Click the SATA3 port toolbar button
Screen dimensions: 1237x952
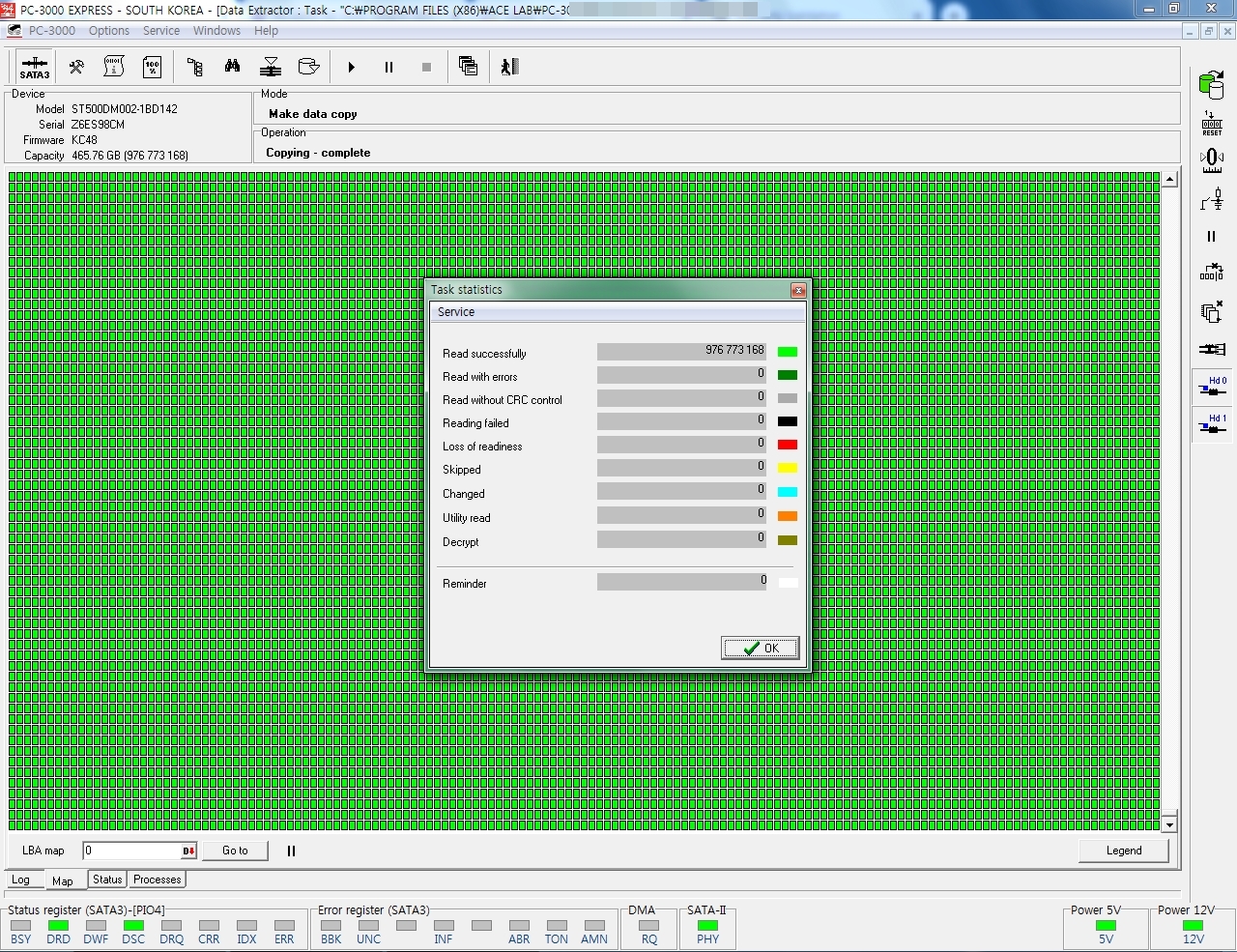pyautogui.click(x=35, y=67)
